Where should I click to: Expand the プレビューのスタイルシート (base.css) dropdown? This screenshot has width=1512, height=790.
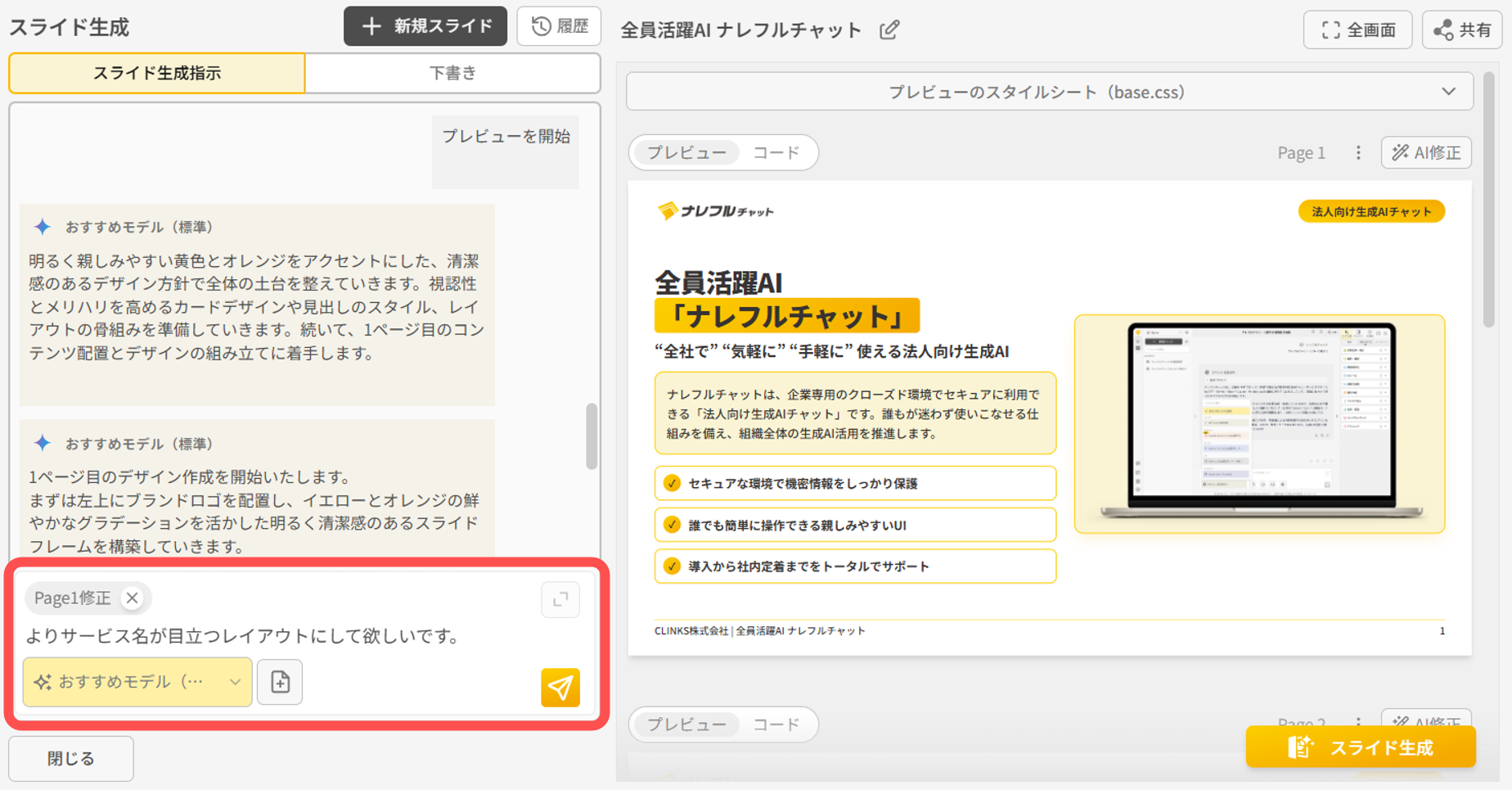pos(1050,92)
